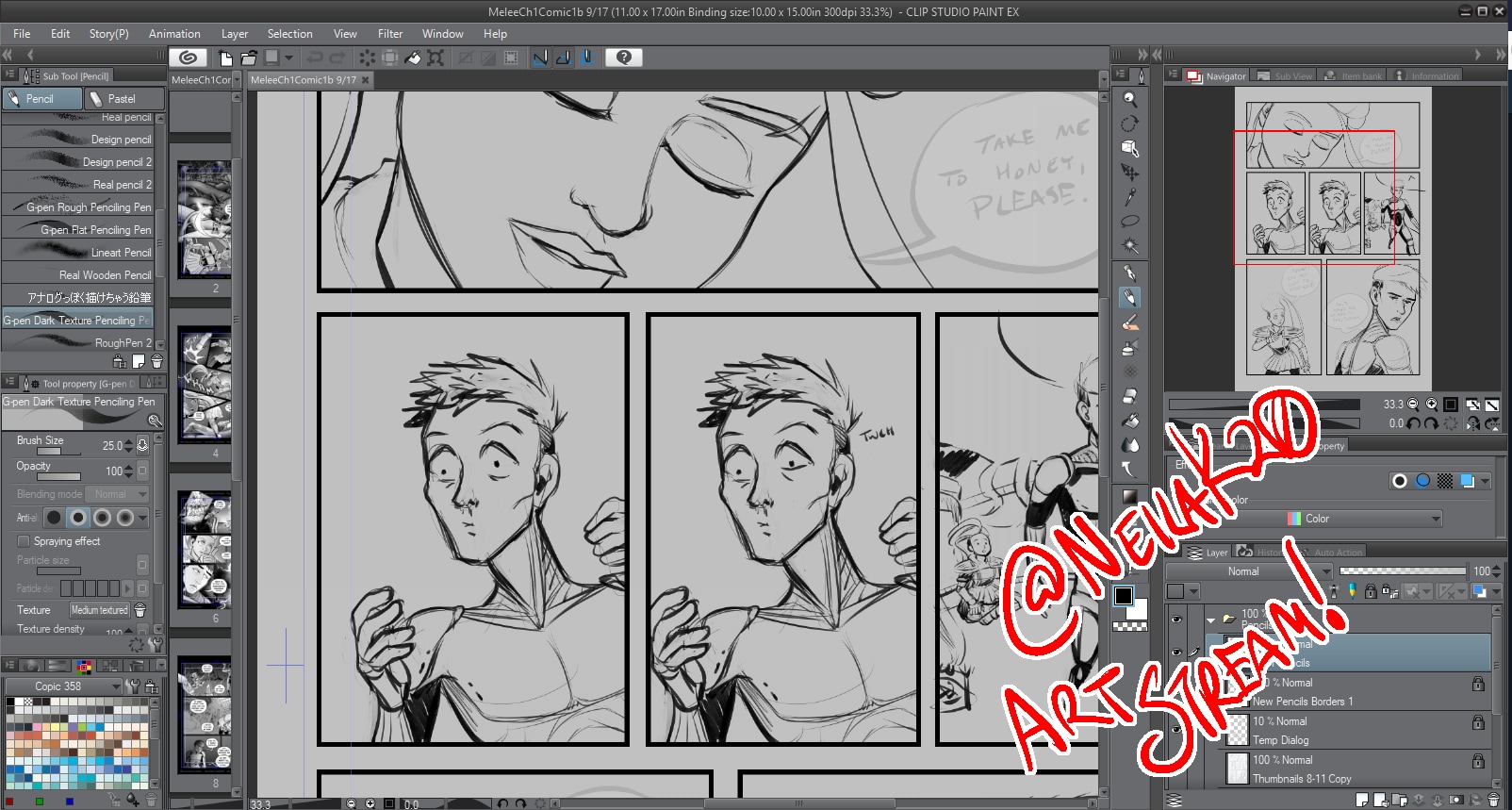The image size is (1512, 810).
Task: Click the Fill paint bucket command icon
Action: (413, 58)
